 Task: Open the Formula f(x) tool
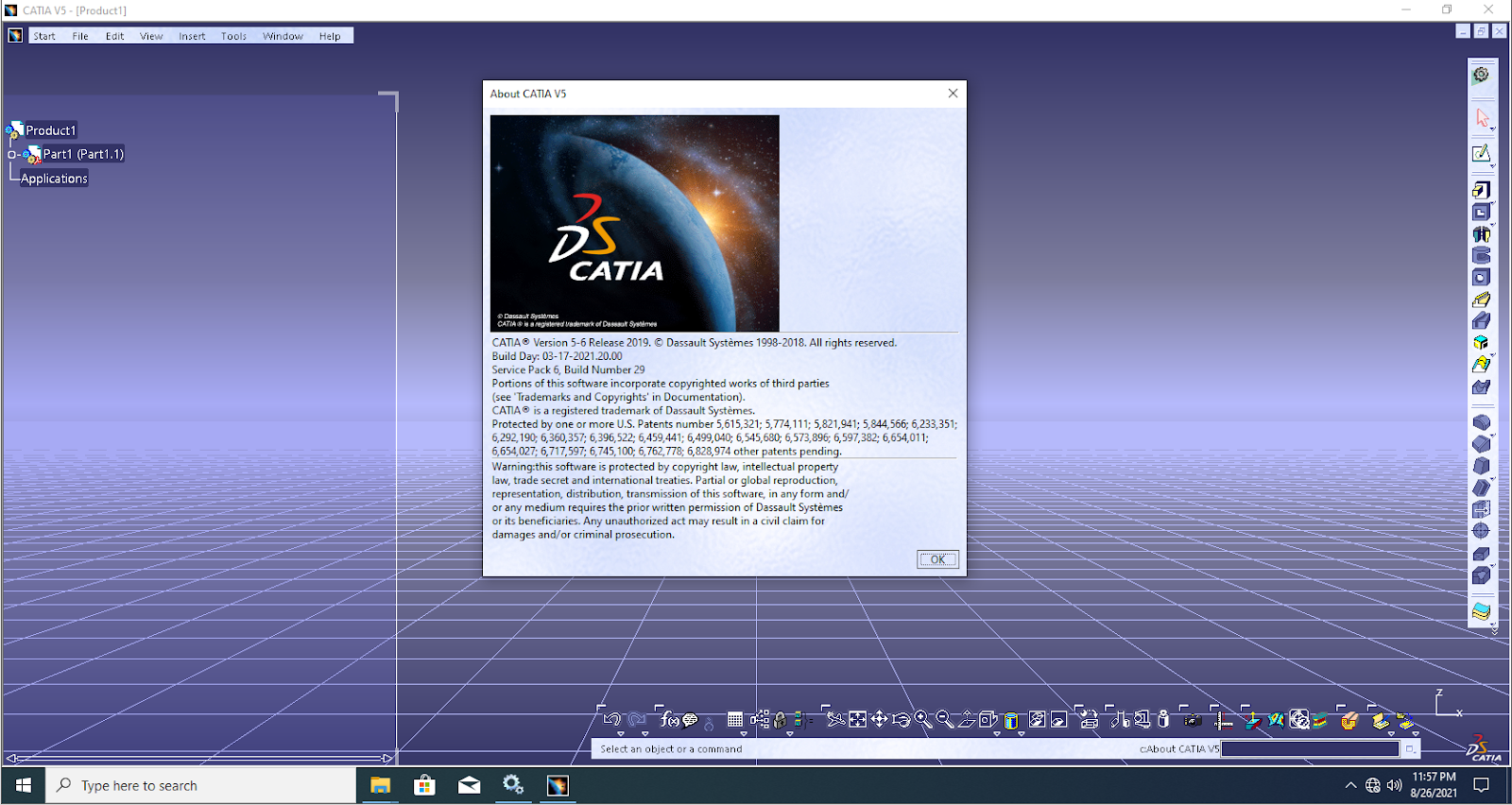[669, 719]
